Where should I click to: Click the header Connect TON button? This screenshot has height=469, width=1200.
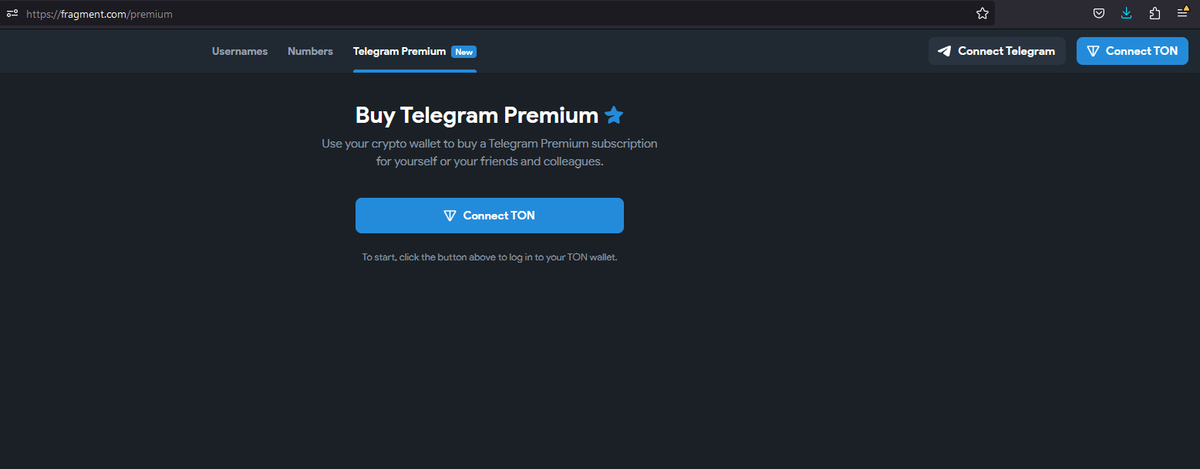[x=1132, y=51]
